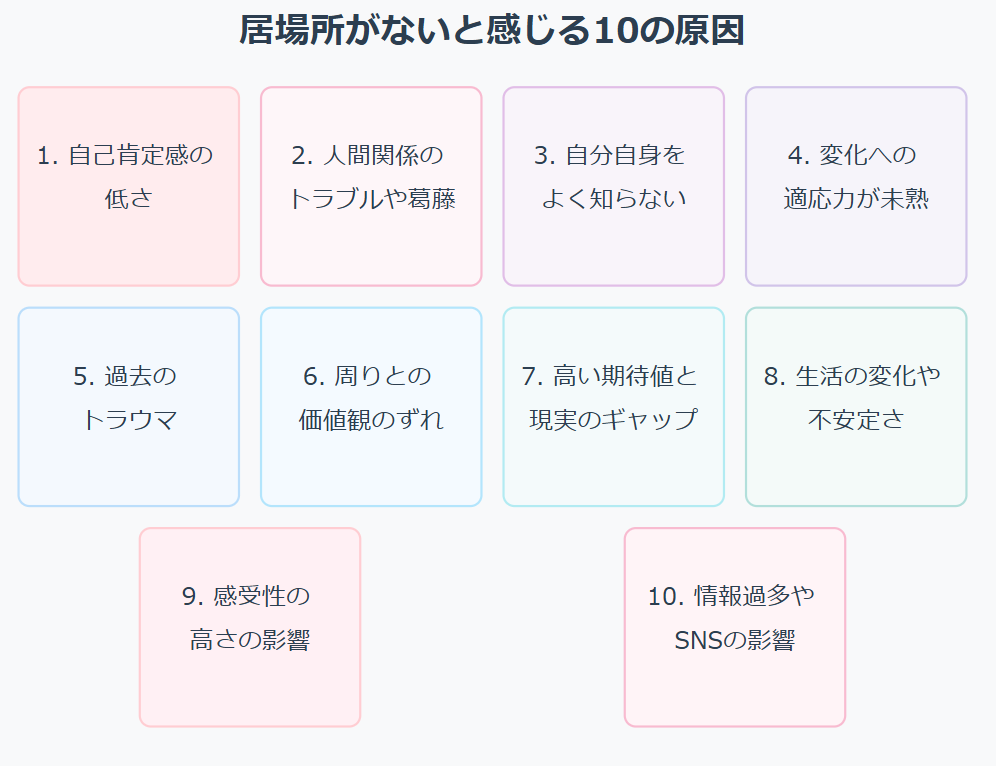Click the heading 居場所がないと感じる10の原因
The width and height of the screenshot is (996, 766).
tap(491, 31)
